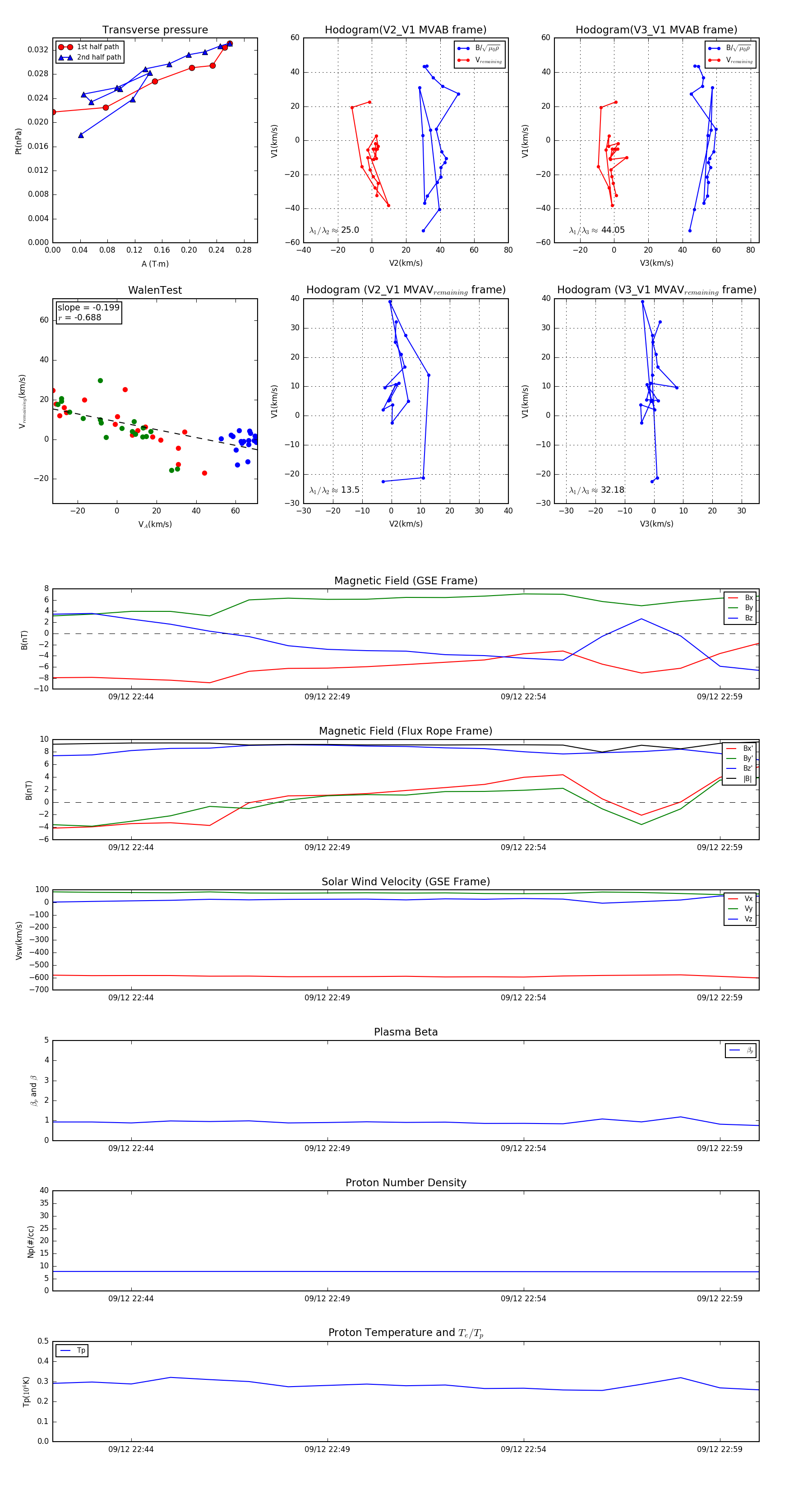
Task: Click the Hodogram V3_V1 MVAV remaining frame title
Action: (x=656, y=290)
